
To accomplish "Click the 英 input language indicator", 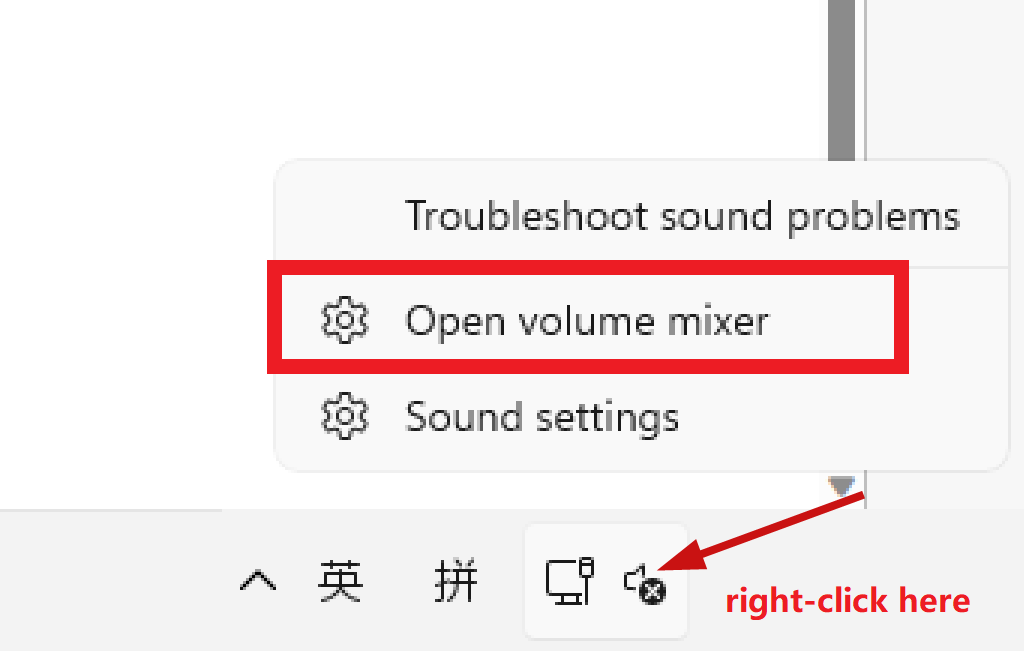I will pos(340,580).
